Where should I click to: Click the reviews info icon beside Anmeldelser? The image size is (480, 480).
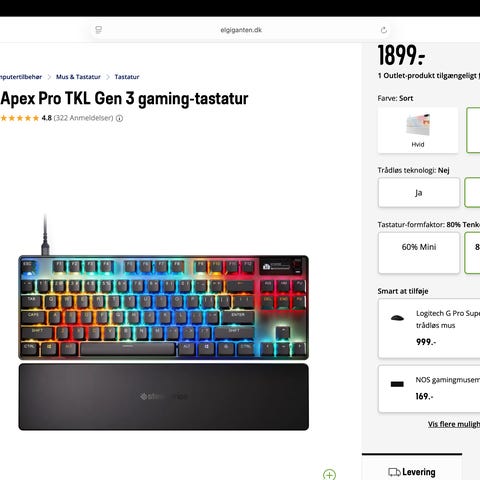coord(119,118)
